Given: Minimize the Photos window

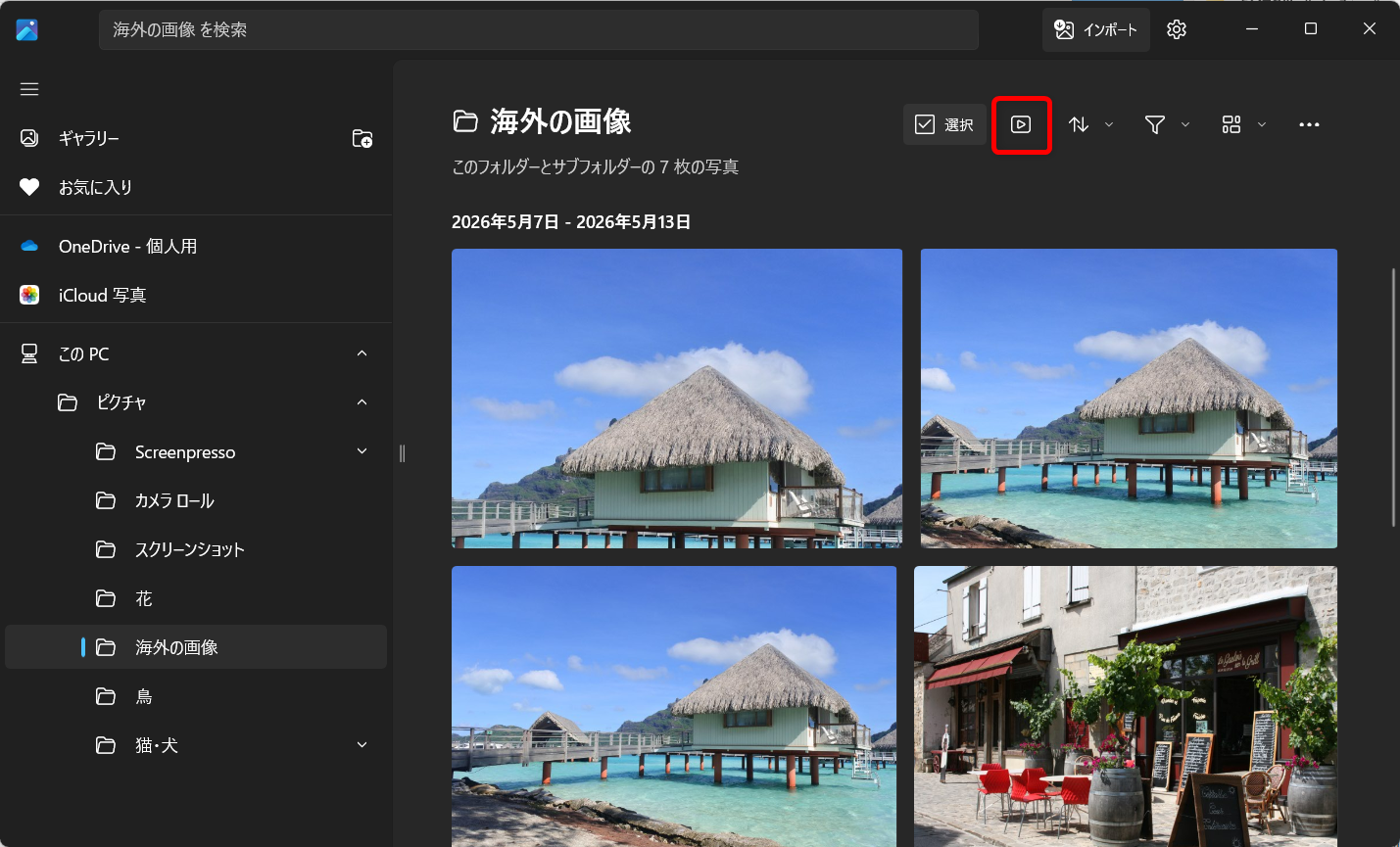Looking at the screenshot, I should 1252,29.
